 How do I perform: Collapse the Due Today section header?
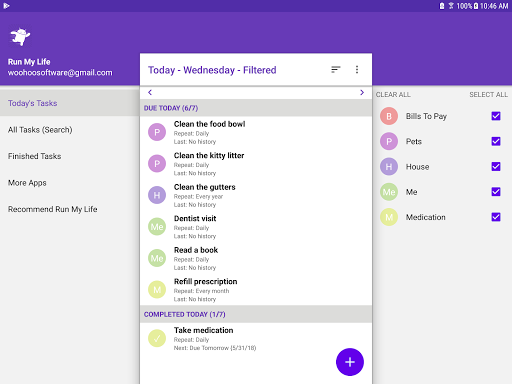[256, 108]
